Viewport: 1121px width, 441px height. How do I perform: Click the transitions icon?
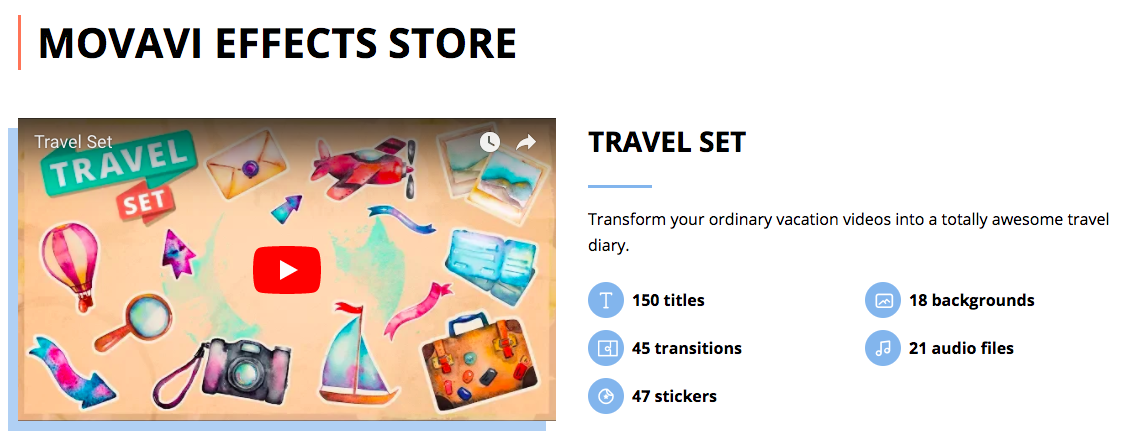tap(605, 348)
